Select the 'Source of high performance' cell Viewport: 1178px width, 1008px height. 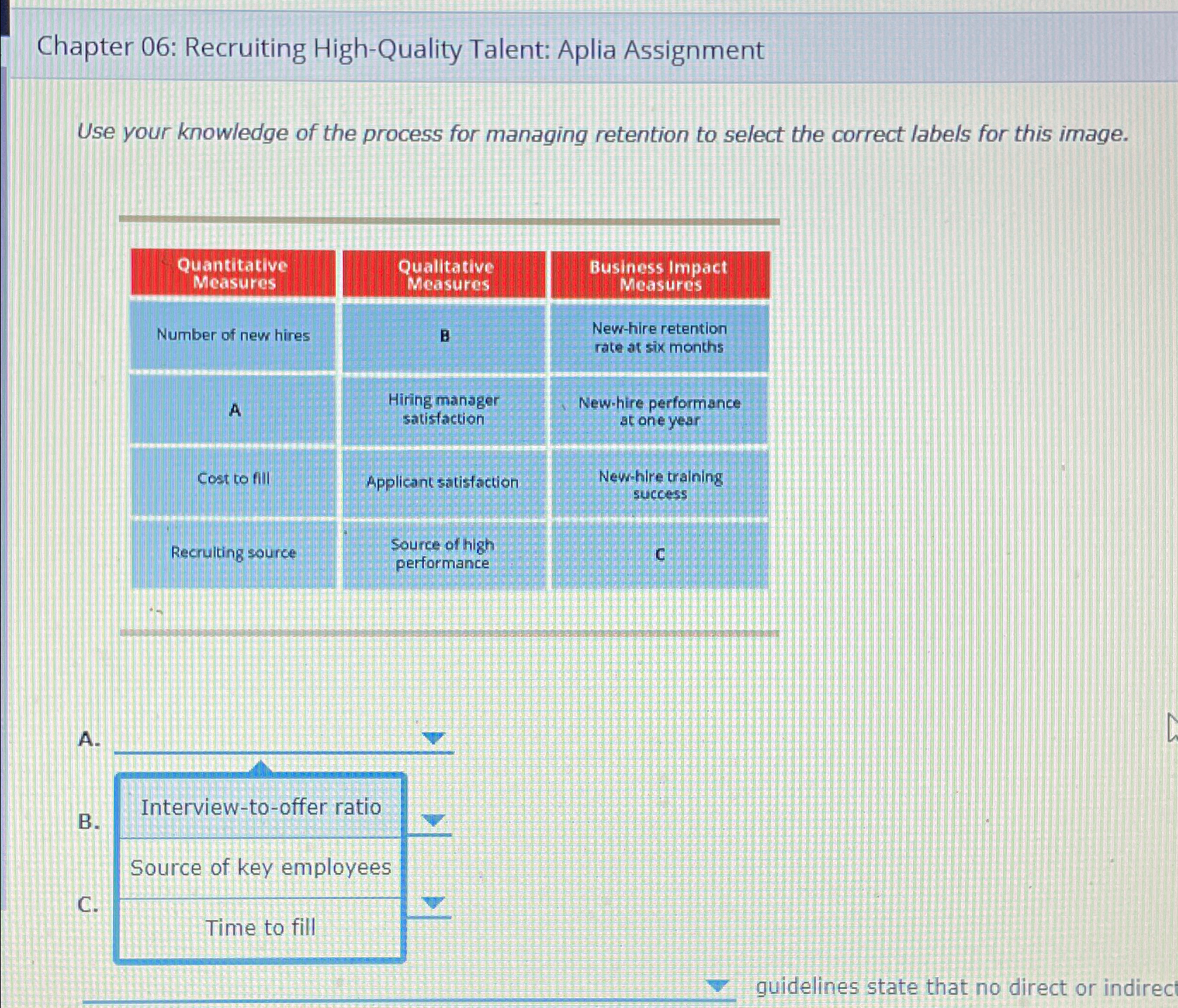click(443, 554)
